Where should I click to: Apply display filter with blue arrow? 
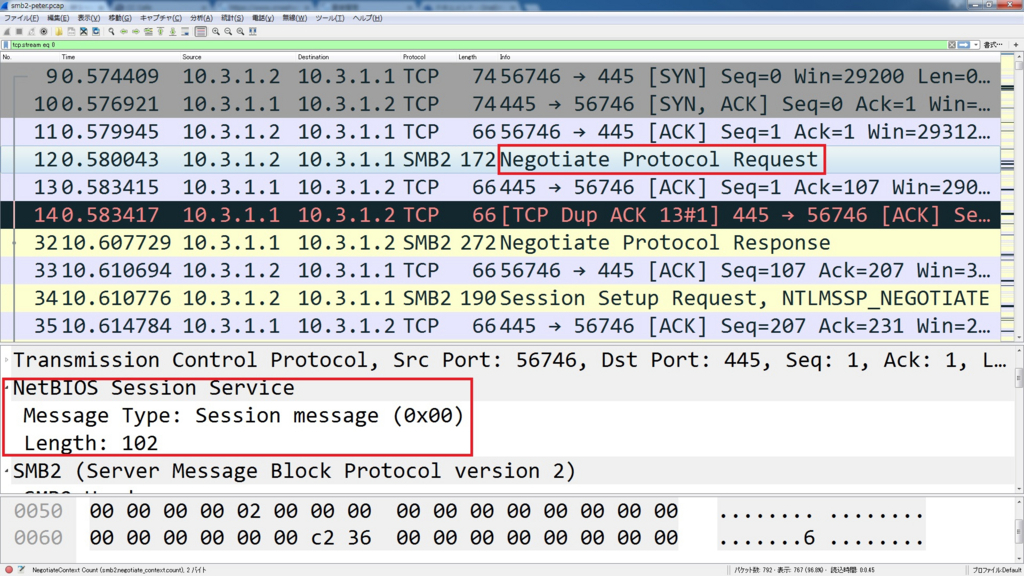tap(963, 45)
